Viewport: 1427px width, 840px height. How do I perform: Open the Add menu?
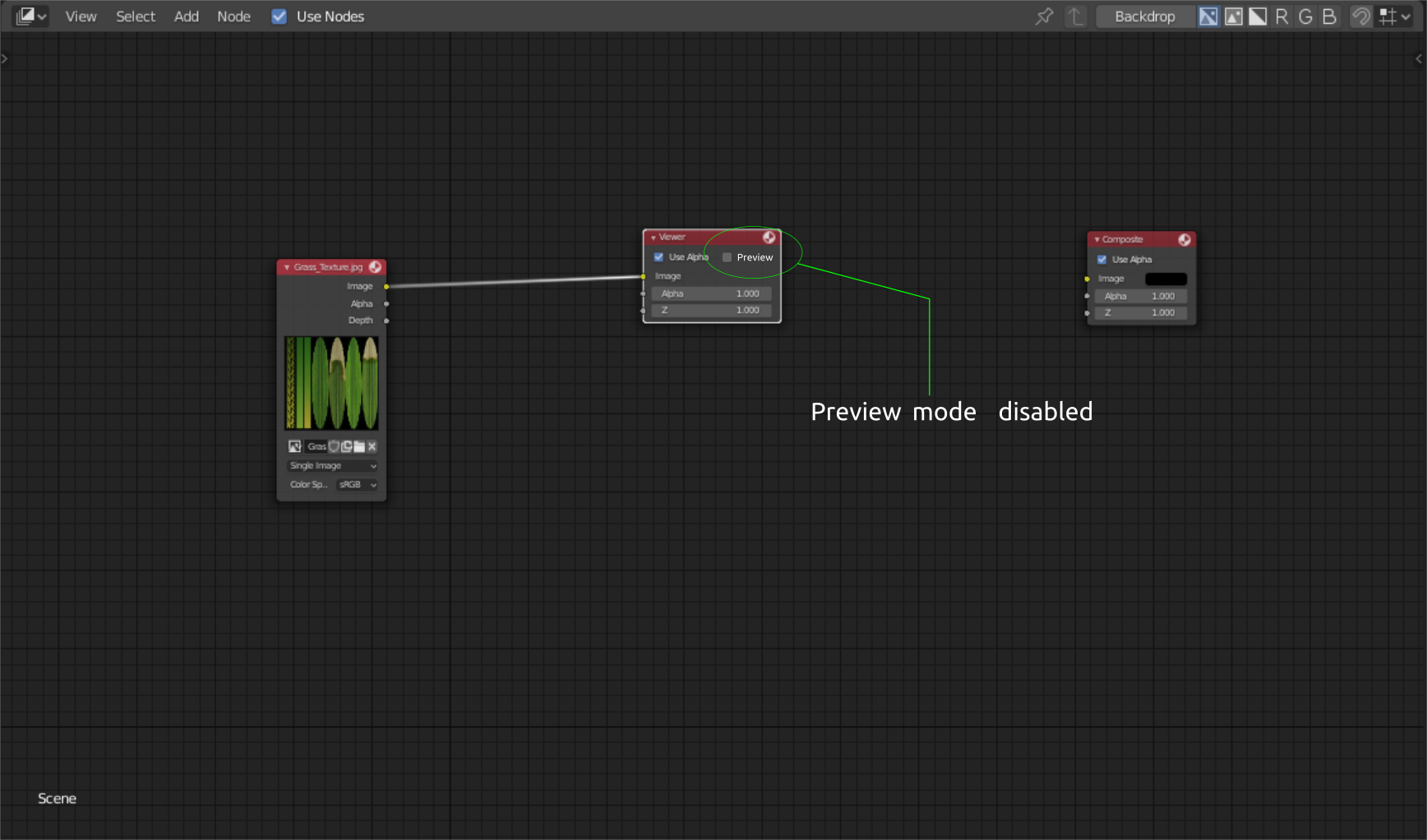coord(186,16)
